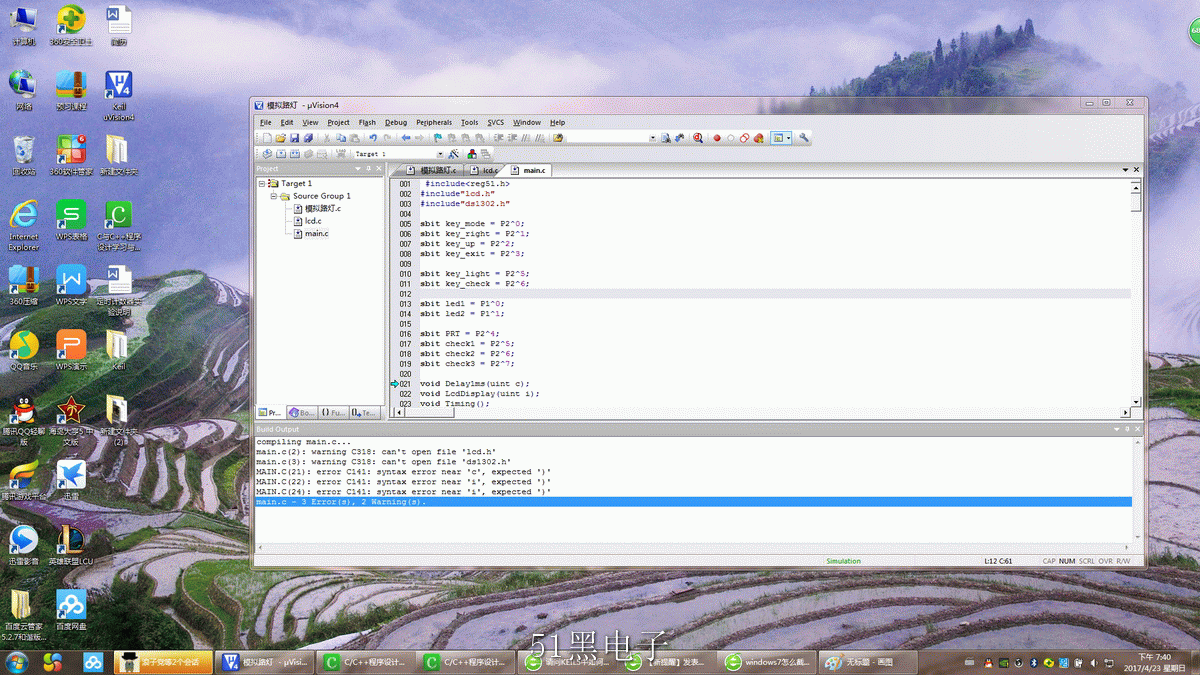Navigate backwards with blue left arrow
Screen dimensions: 1200x675
[x=406, y=138]
